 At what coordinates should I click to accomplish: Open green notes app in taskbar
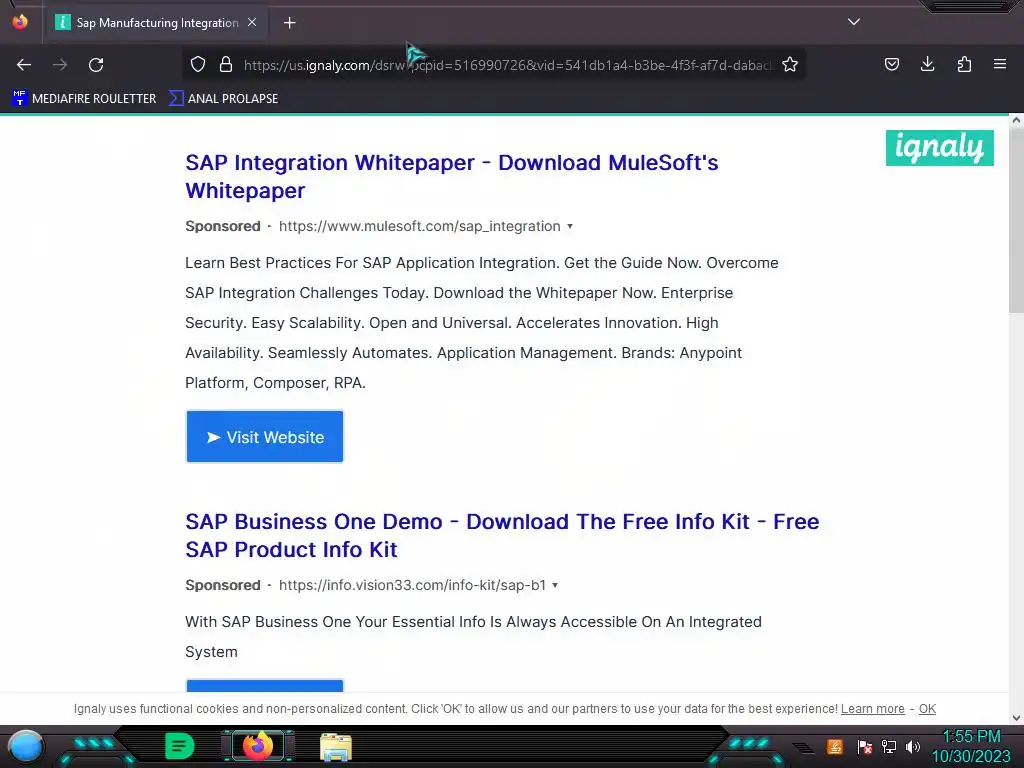coord(179,746)
